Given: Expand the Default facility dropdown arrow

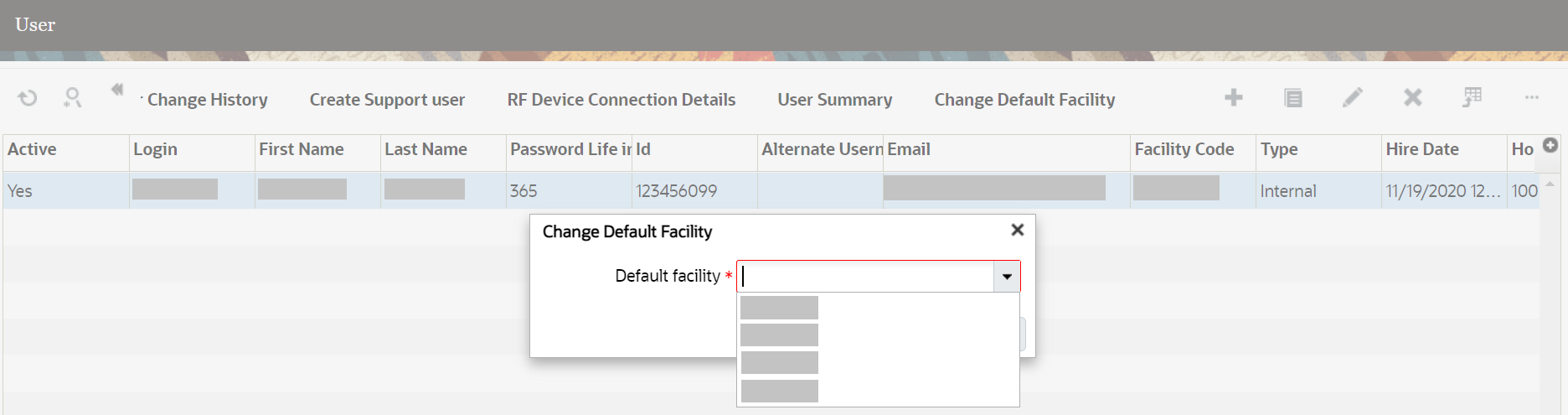Looking at the screenshot, I should tap(1007, 277).
